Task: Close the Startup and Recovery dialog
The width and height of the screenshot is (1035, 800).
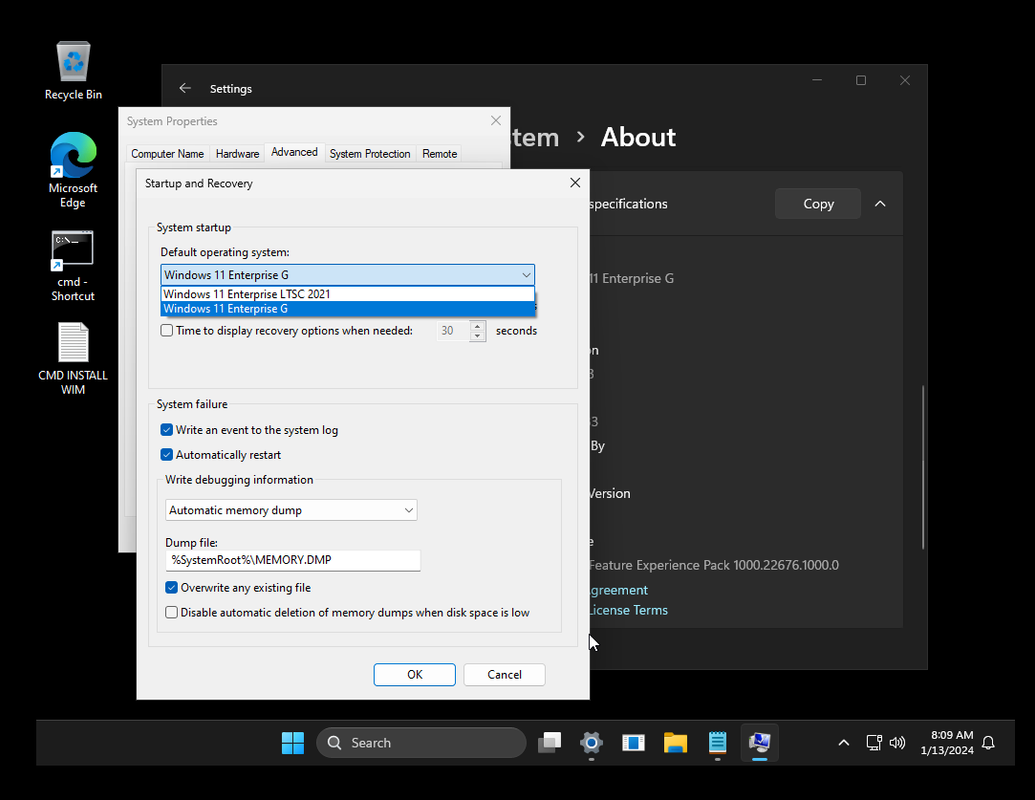Action: [x=575, y=183]
